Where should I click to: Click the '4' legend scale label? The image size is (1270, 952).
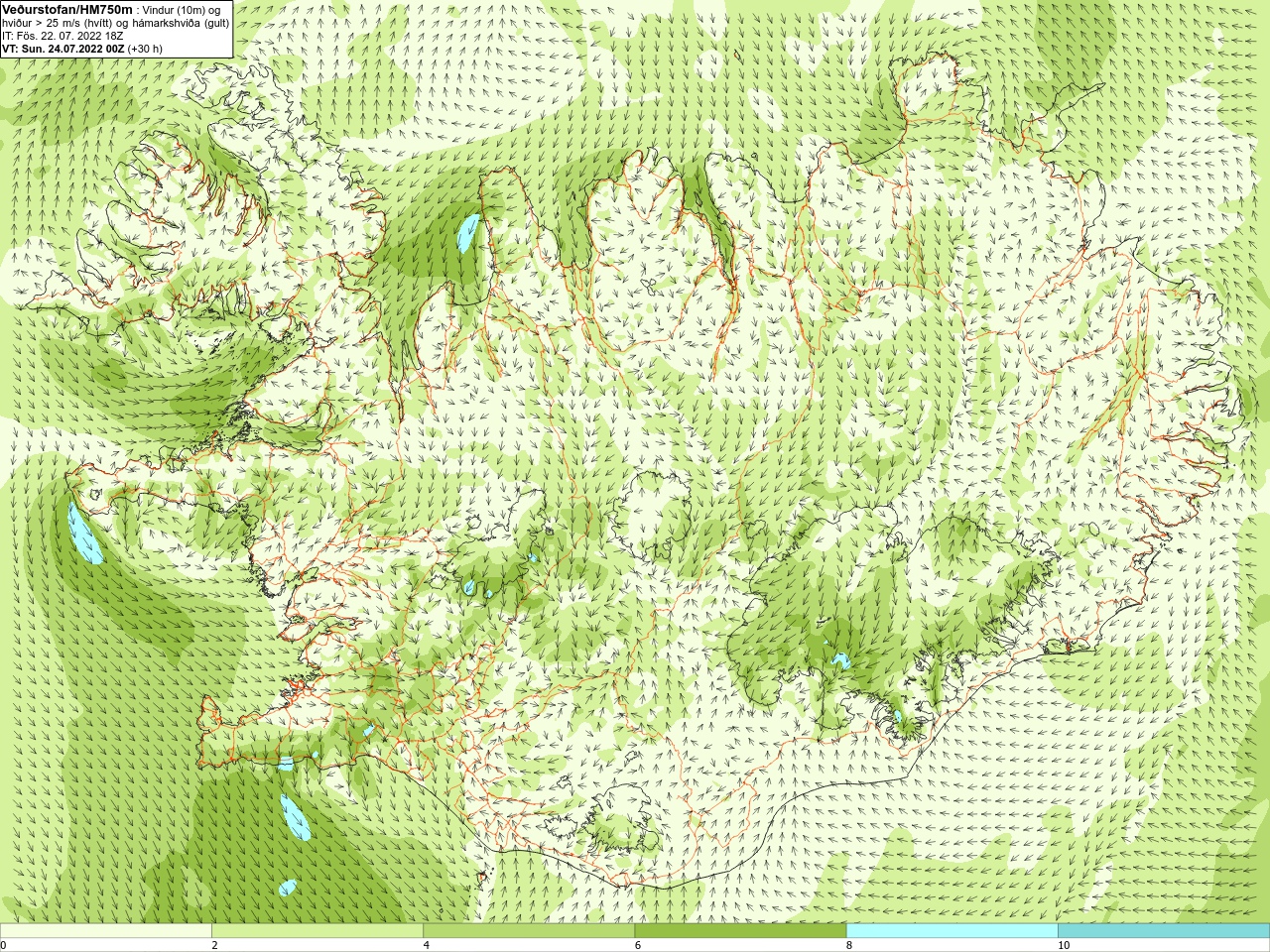coord(426,945)
